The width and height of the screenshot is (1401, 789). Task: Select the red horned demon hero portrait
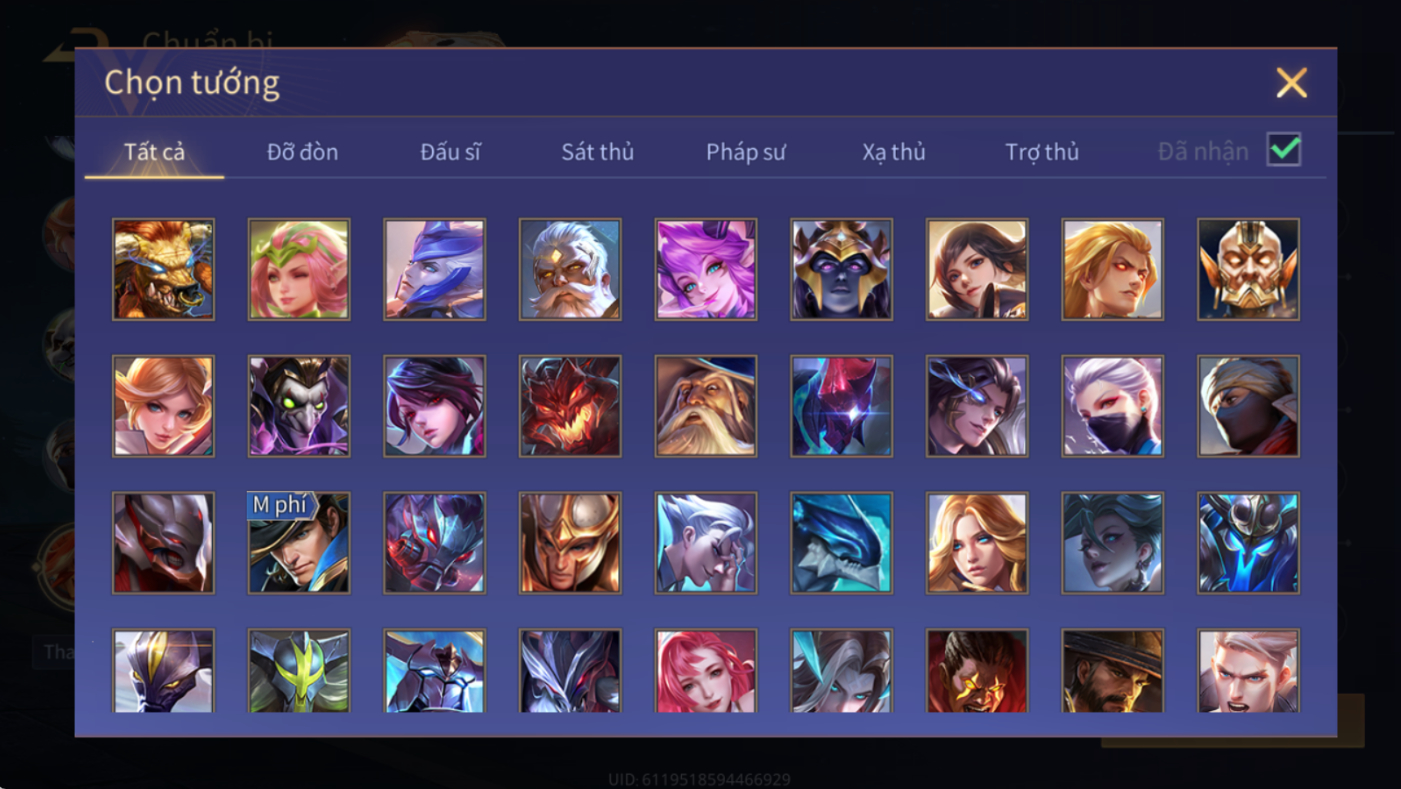570,406
